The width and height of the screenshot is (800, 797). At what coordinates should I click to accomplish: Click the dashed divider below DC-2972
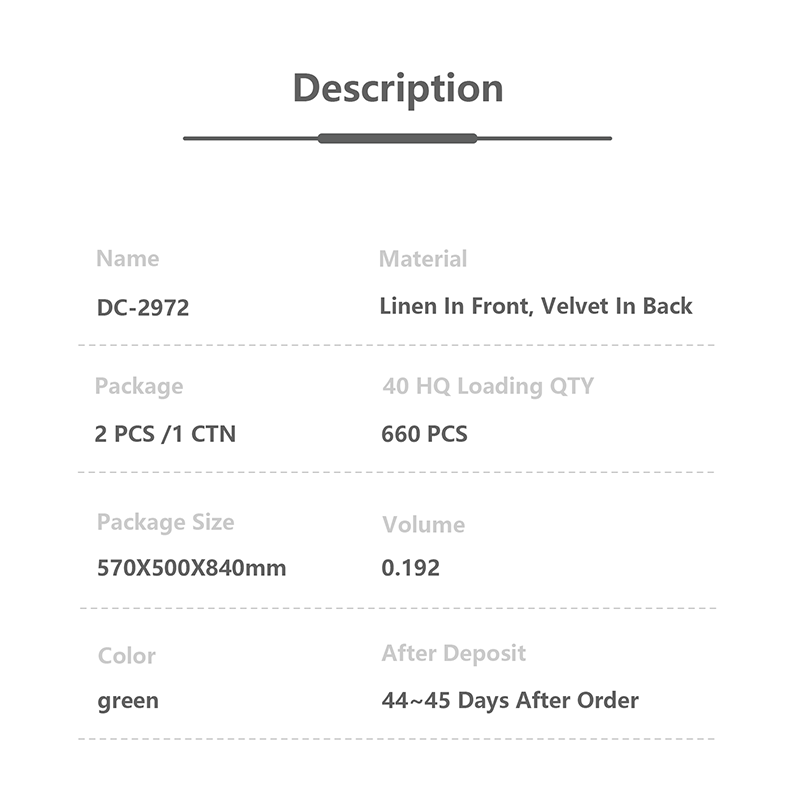(396, 345)
